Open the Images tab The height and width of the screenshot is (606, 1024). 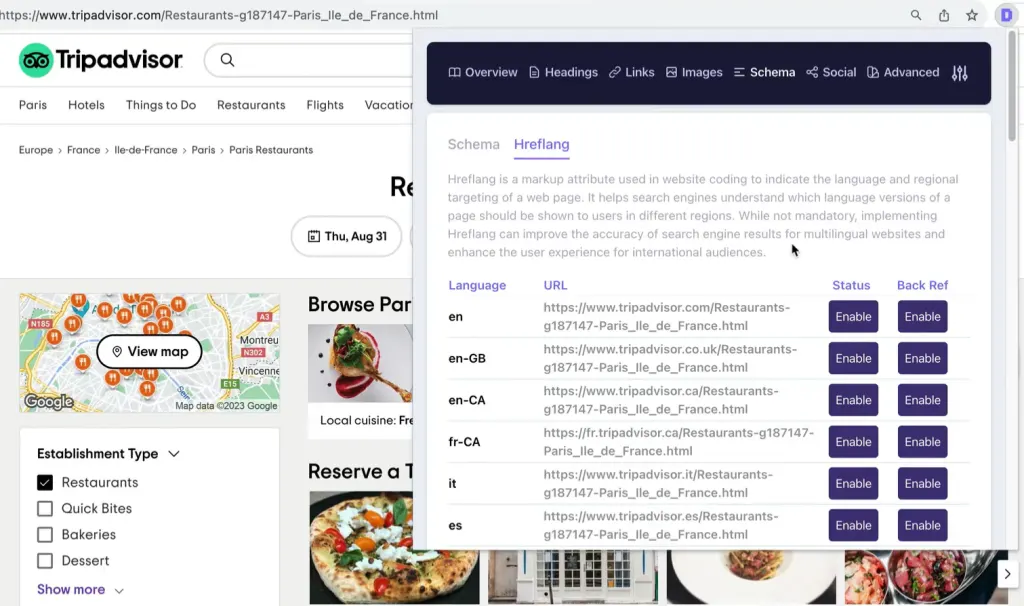(x=694, y=72)
